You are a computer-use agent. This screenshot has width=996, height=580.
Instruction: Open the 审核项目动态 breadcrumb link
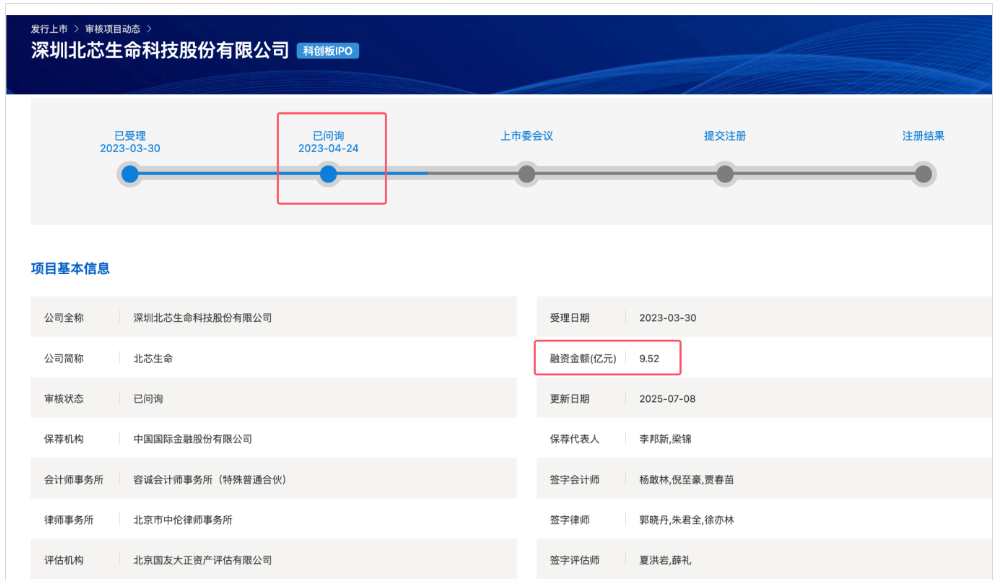[112, 29]
